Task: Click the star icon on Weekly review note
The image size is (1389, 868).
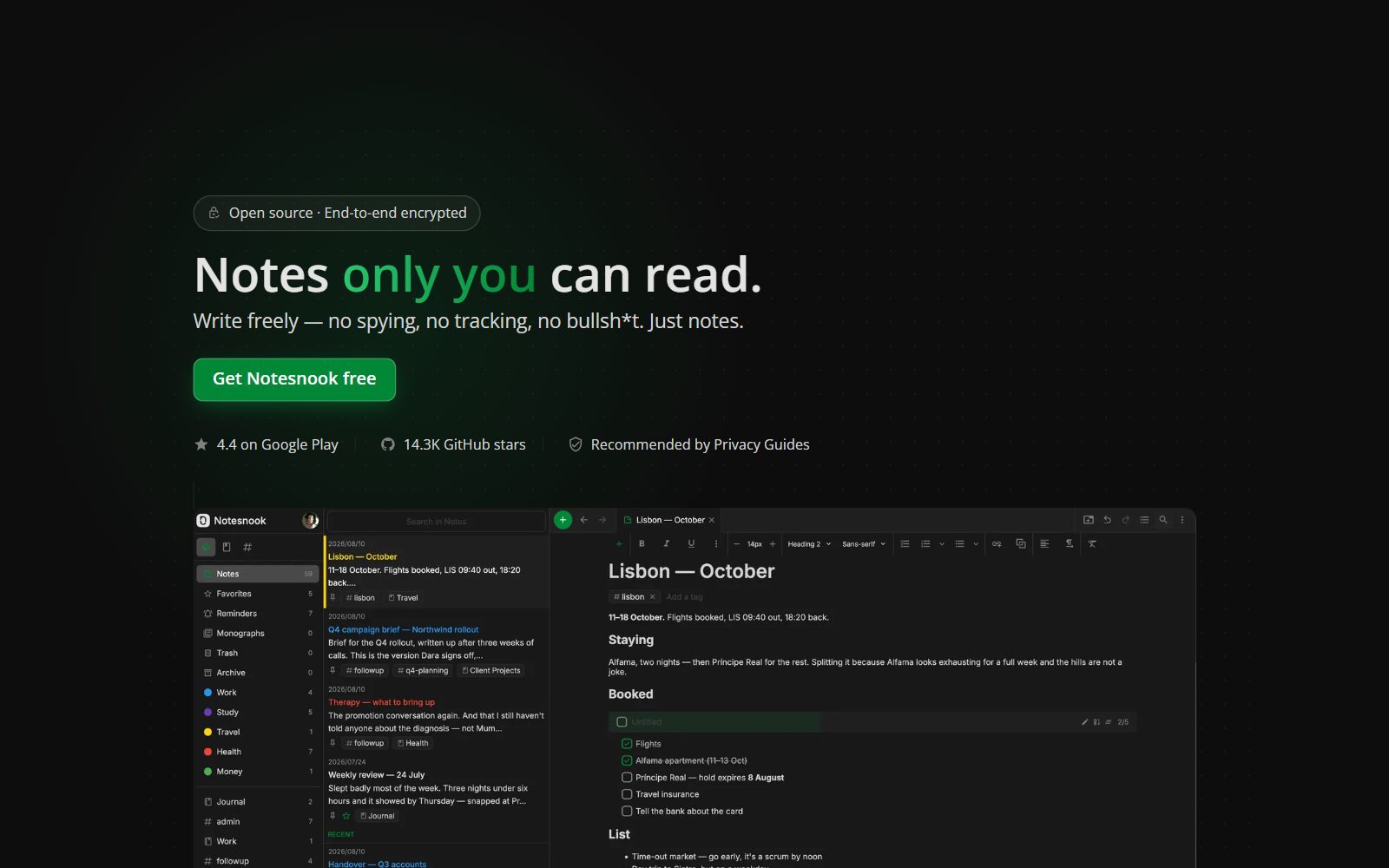Action: (346, 816)
